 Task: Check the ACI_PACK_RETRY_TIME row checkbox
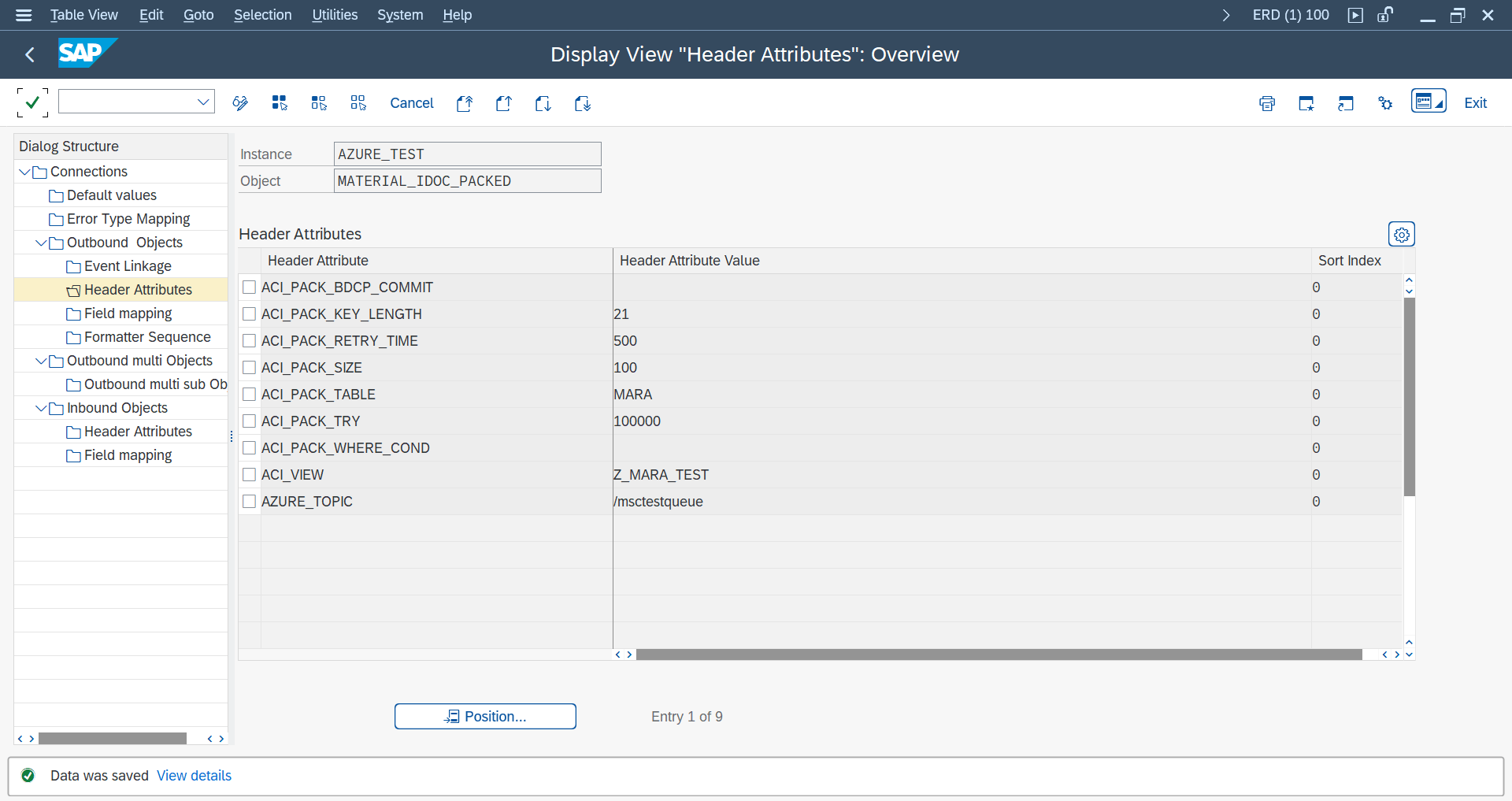point(250,340)
